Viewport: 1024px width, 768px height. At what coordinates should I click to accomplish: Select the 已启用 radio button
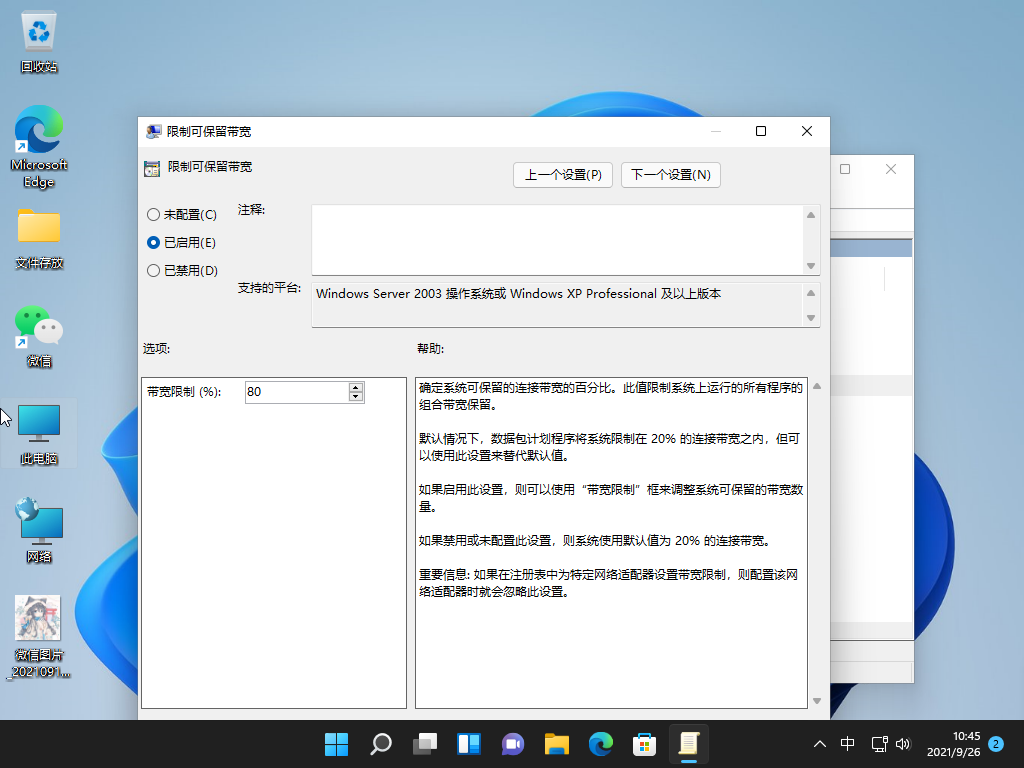click(x=154, y=242)
